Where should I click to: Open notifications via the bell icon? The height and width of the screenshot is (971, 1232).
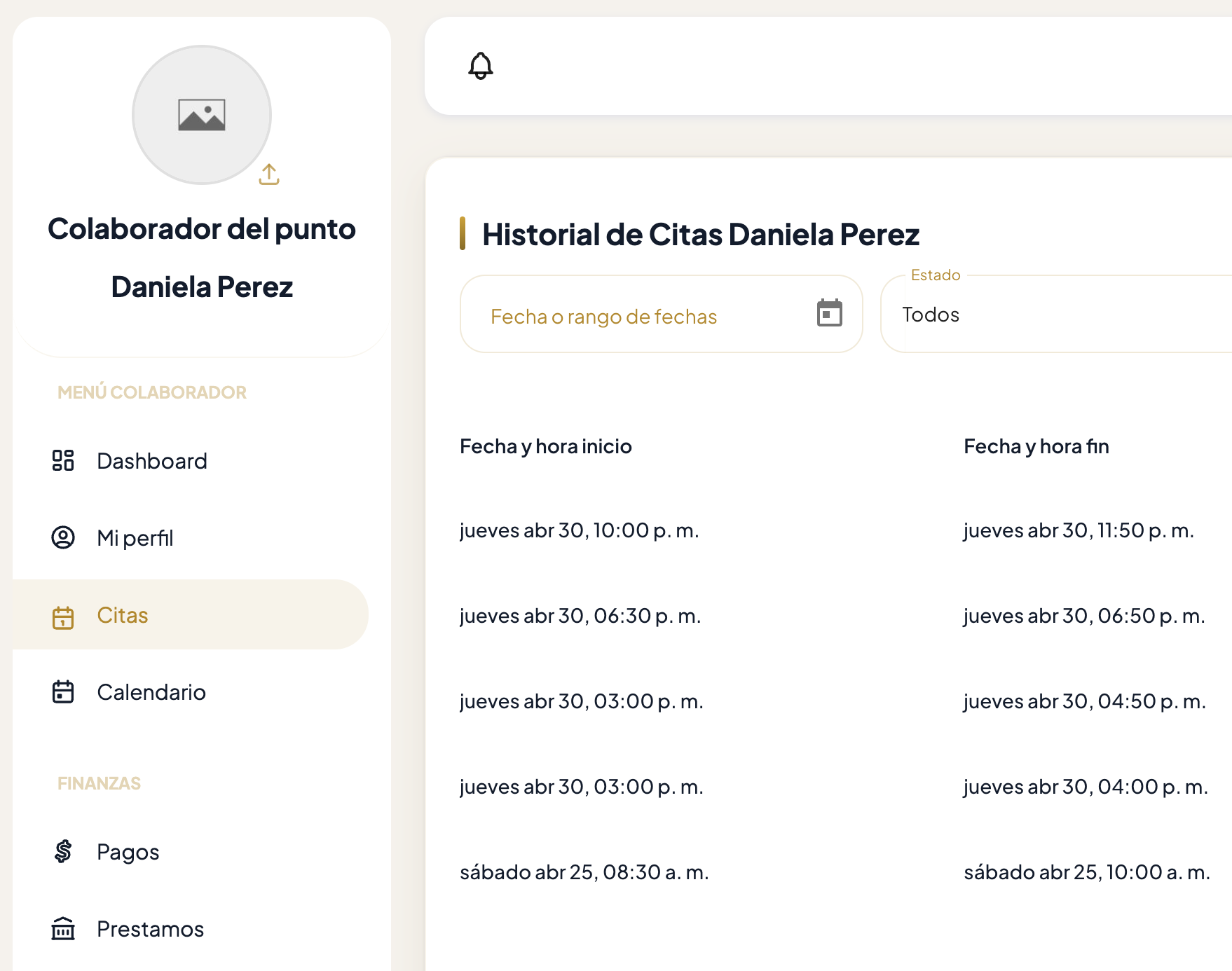pos(481,65)
